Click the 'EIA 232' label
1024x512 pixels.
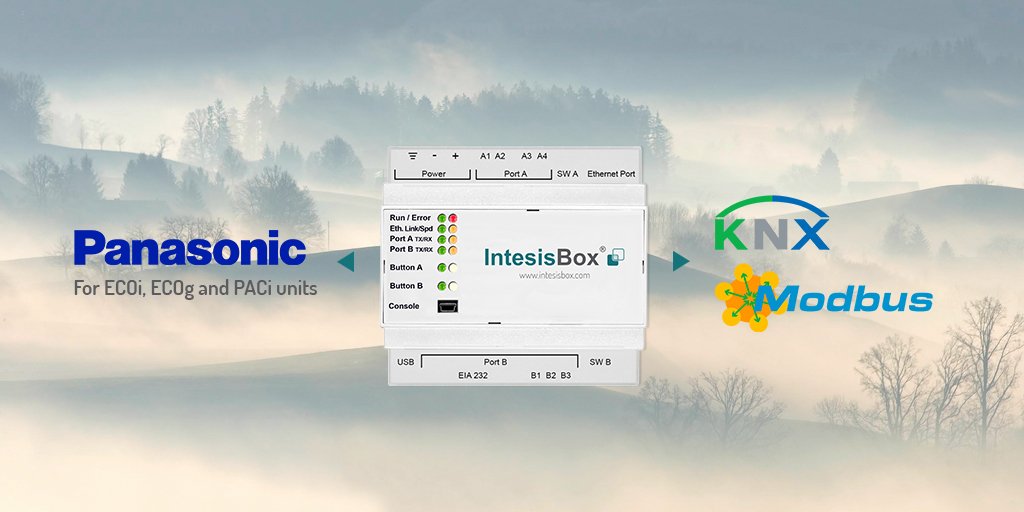[x=473, y=376]
